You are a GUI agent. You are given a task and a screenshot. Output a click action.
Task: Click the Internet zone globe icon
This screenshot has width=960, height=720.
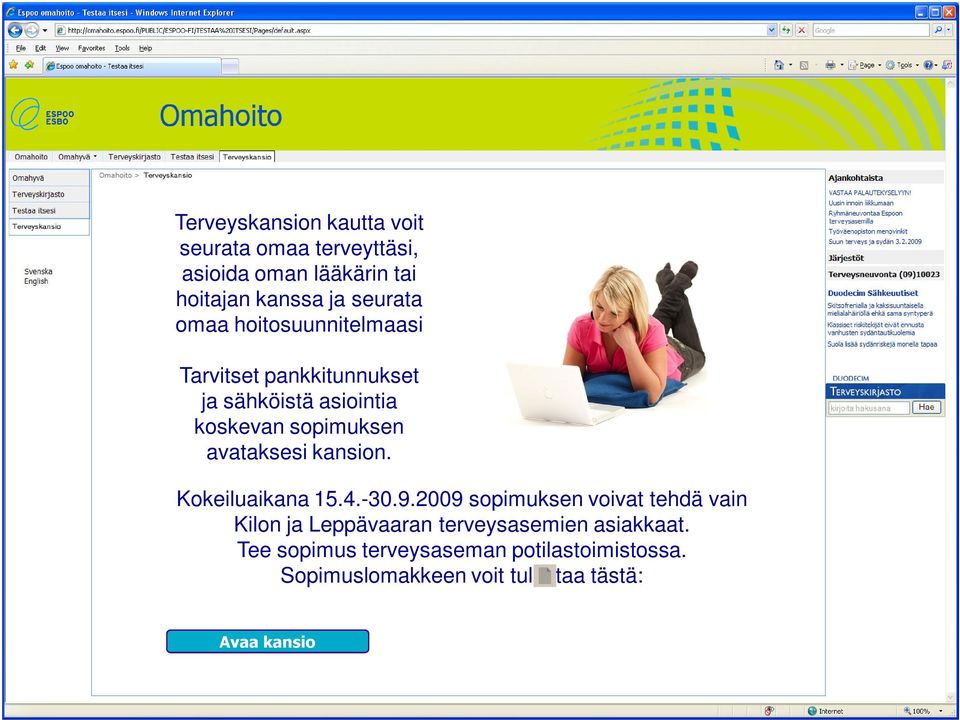(812, 711)
